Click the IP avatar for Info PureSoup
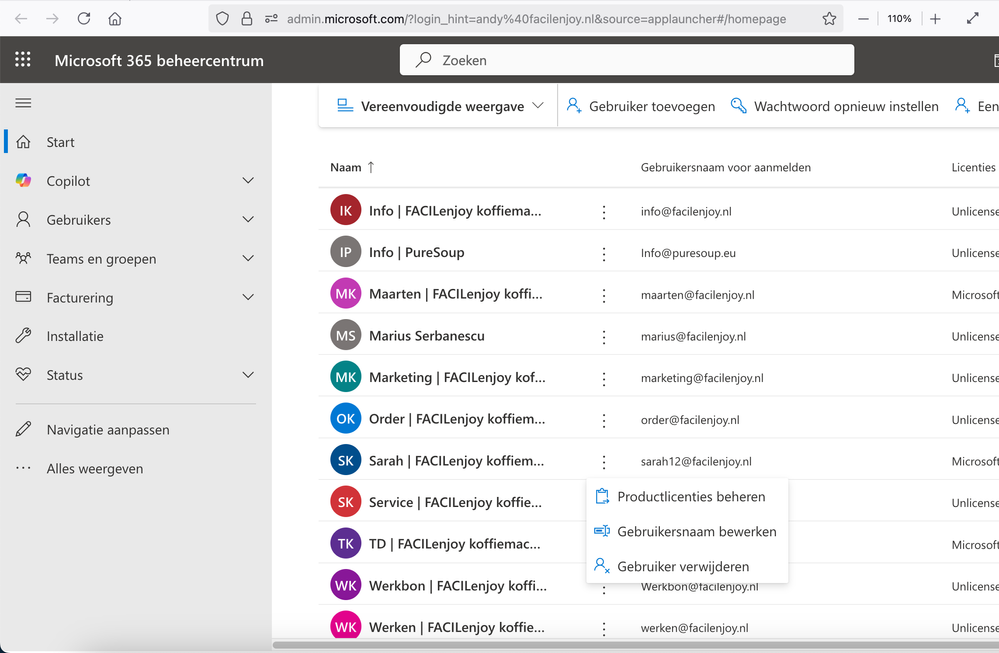Image resolution: width=999 pixels, height=653 pixels. click(345, 252)
